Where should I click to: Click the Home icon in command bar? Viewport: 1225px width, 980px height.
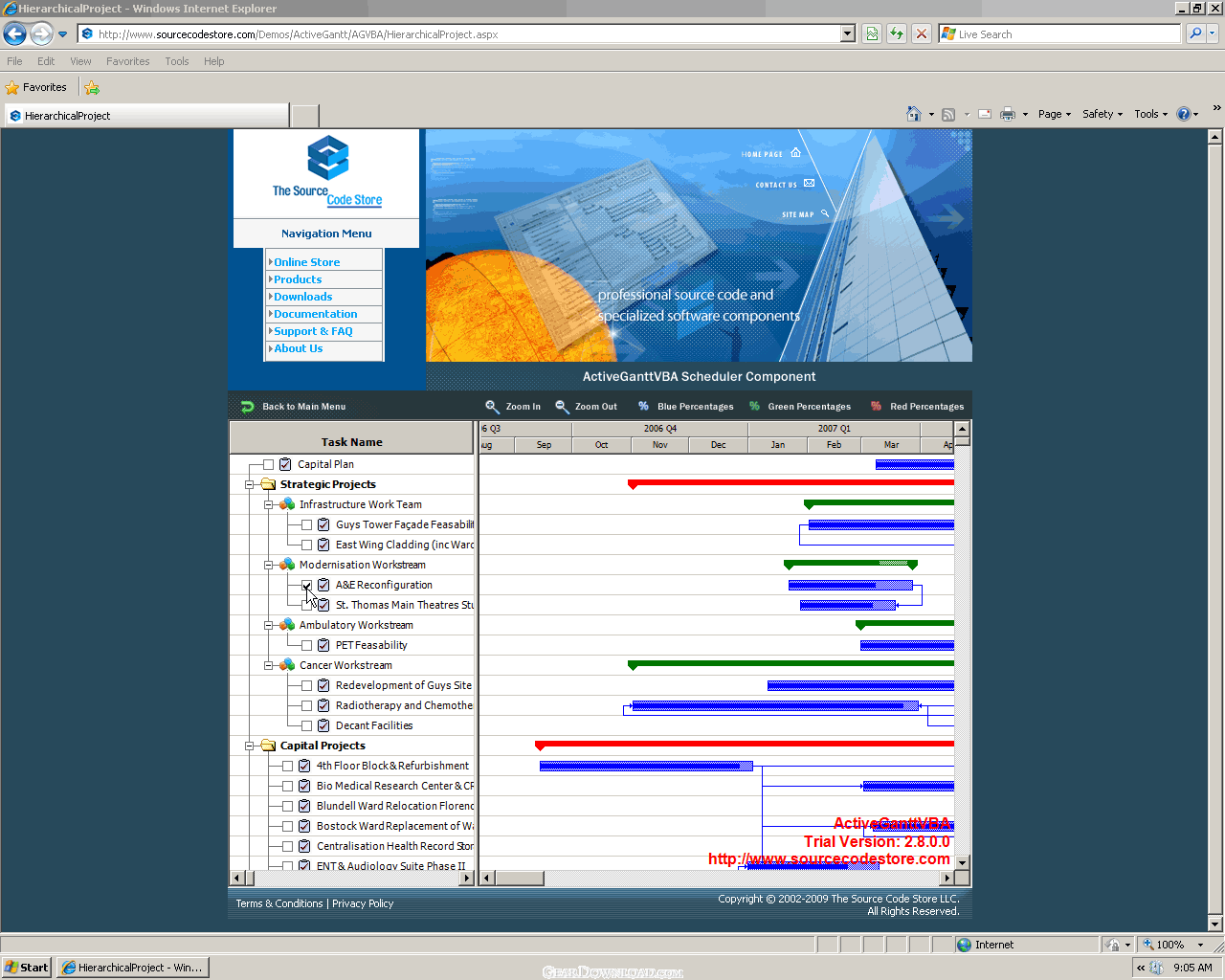[x=914, y=114]
